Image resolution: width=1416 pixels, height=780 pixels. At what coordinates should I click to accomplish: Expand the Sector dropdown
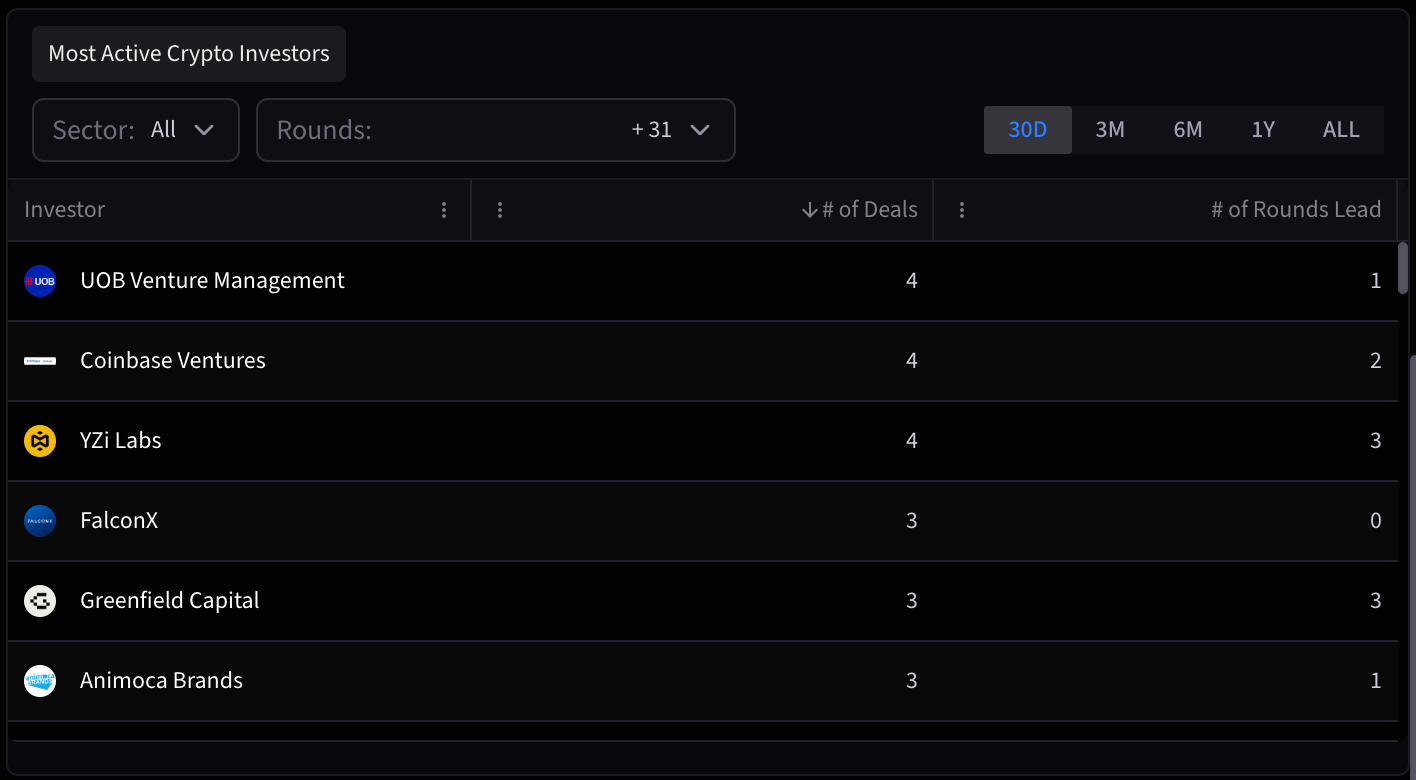tap(136, 130)
